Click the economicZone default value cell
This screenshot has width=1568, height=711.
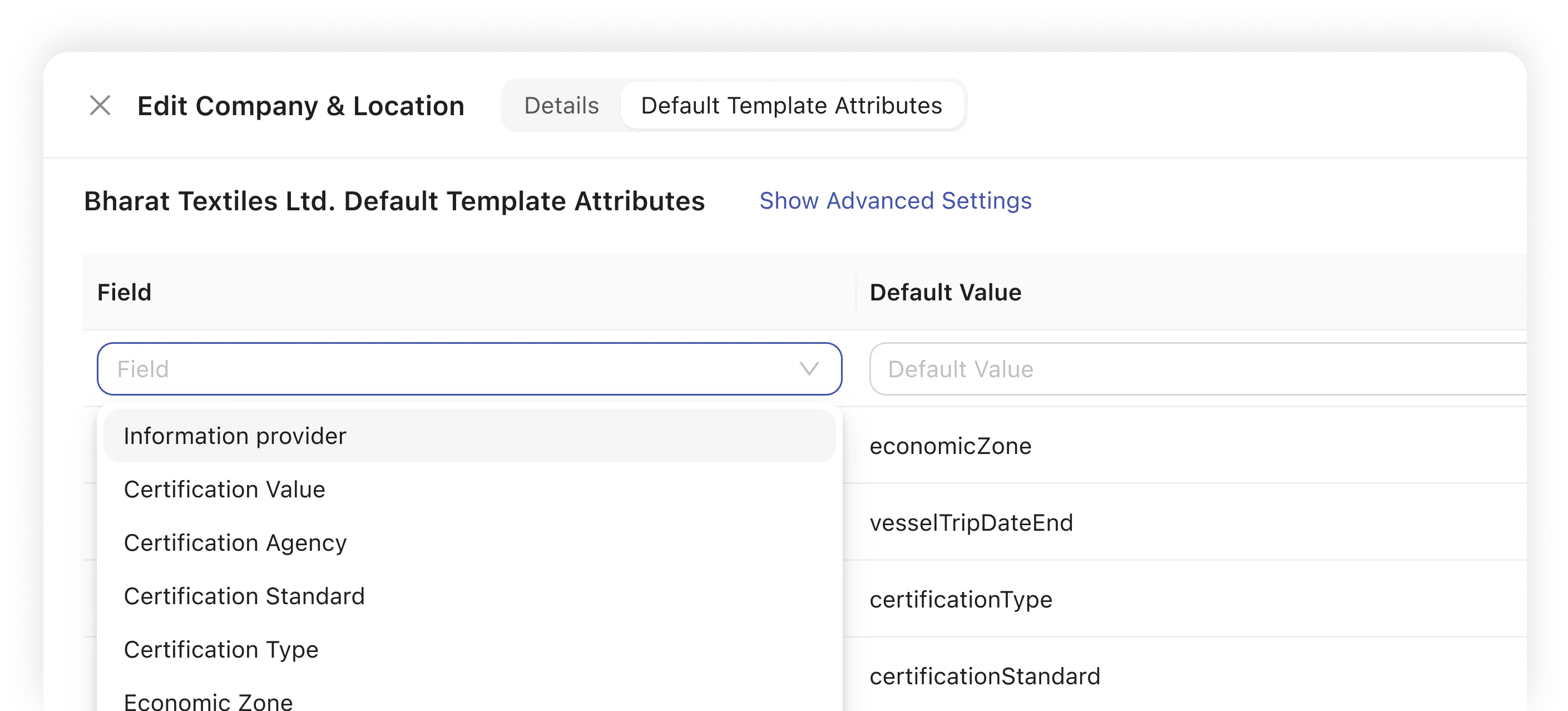[x=950, y=446]
